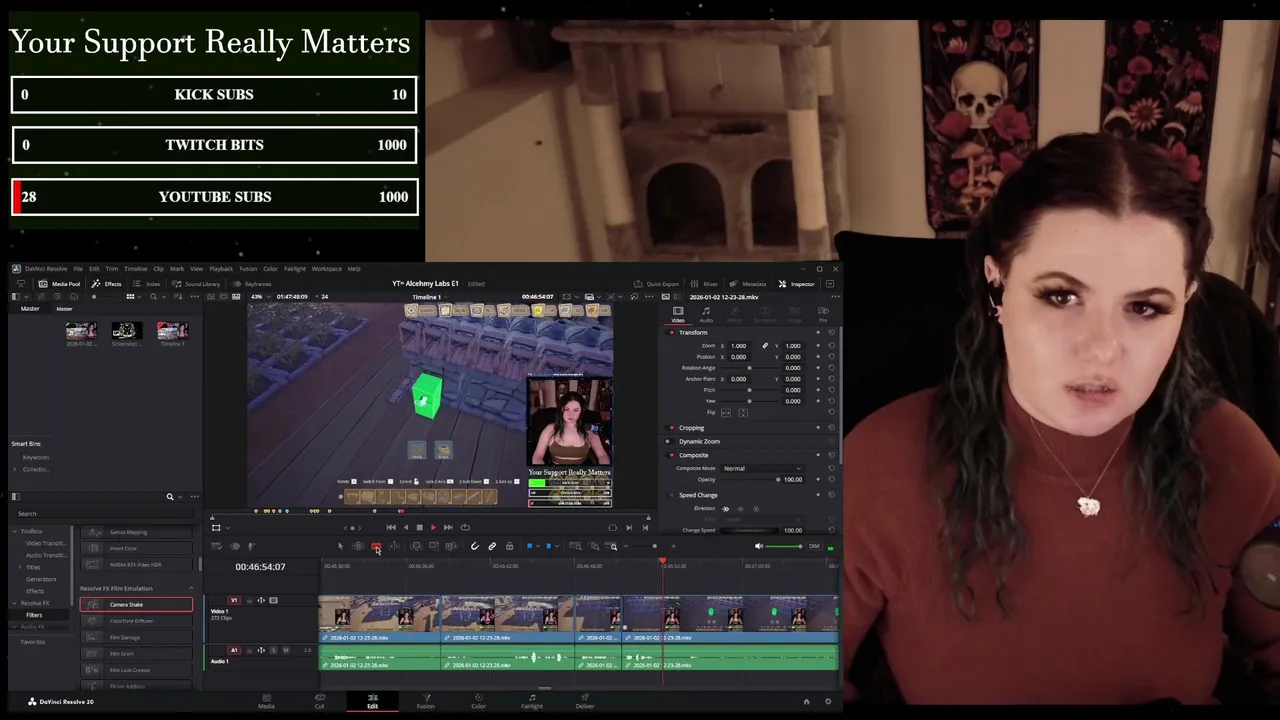Select the Timeline 1 thumbnail
This screenshot has height=720, width=1280.
172,330
